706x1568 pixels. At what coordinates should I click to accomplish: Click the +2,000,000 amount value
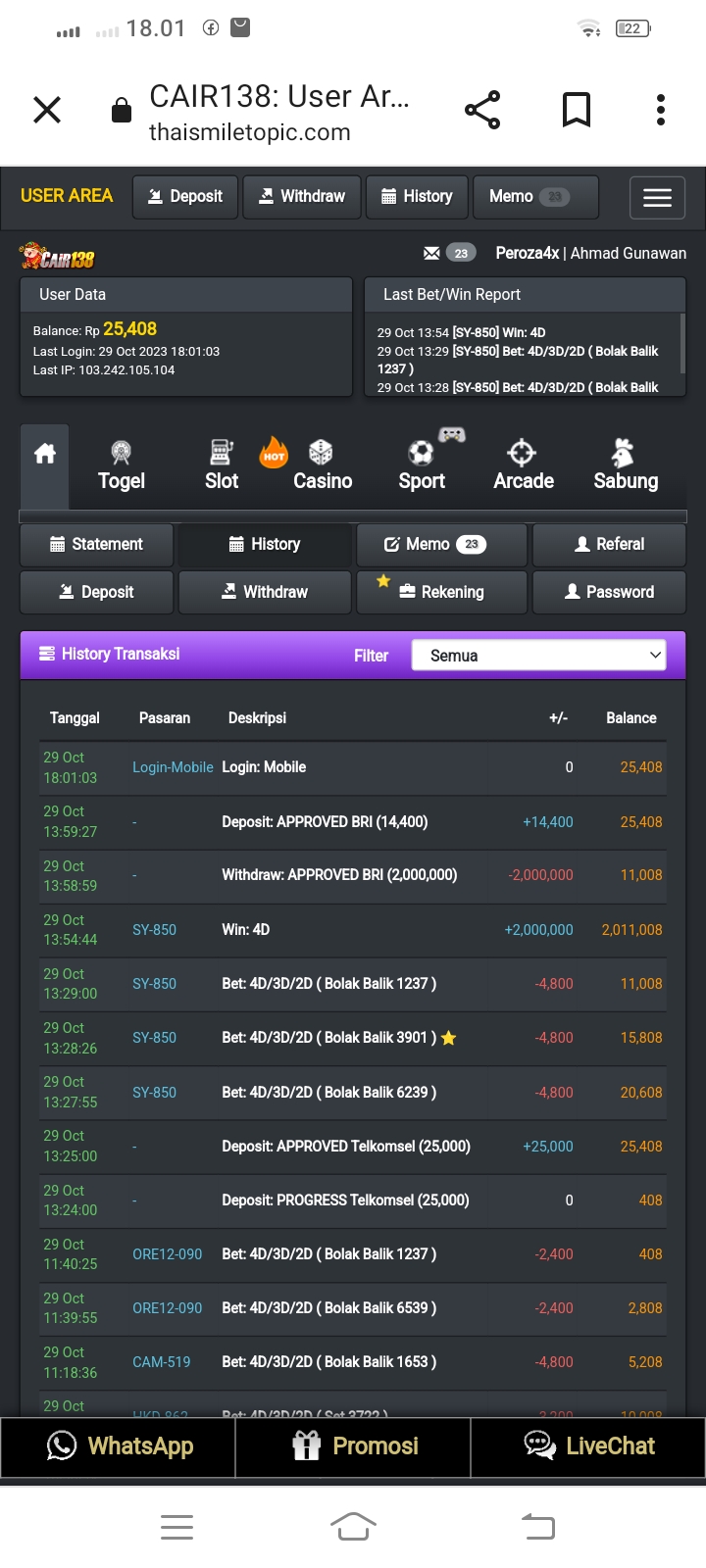tap(538, 930)
